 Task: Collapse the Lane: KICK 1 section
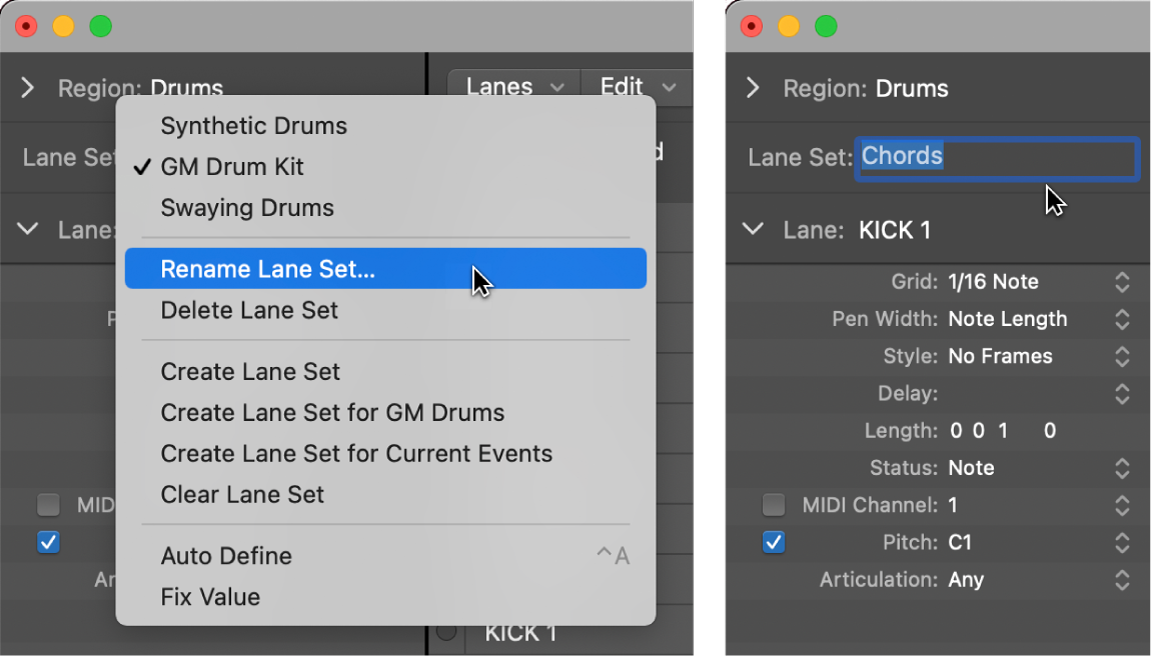click(x=753, y=229)
